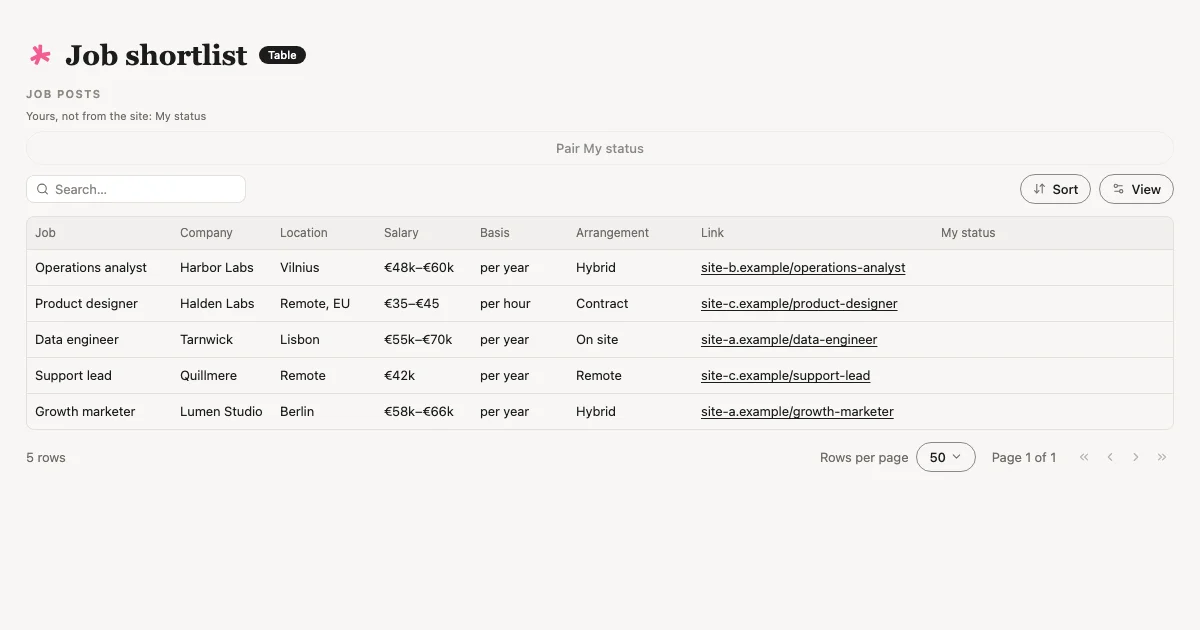Open site-c.example/support-lead link

tap(785, 375)
